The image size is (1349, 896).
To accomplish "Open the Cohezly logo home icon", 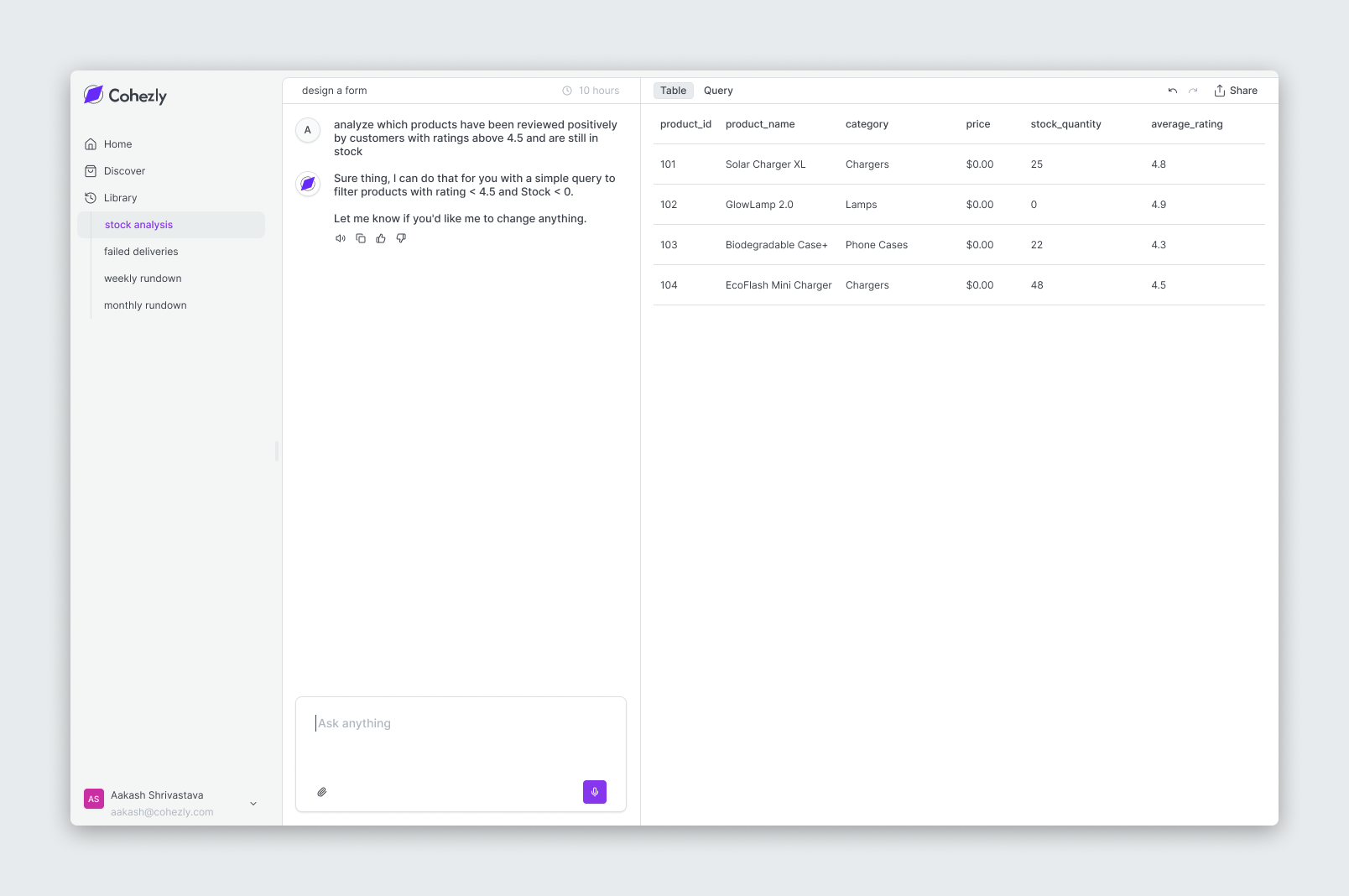I will click(94, 95).
